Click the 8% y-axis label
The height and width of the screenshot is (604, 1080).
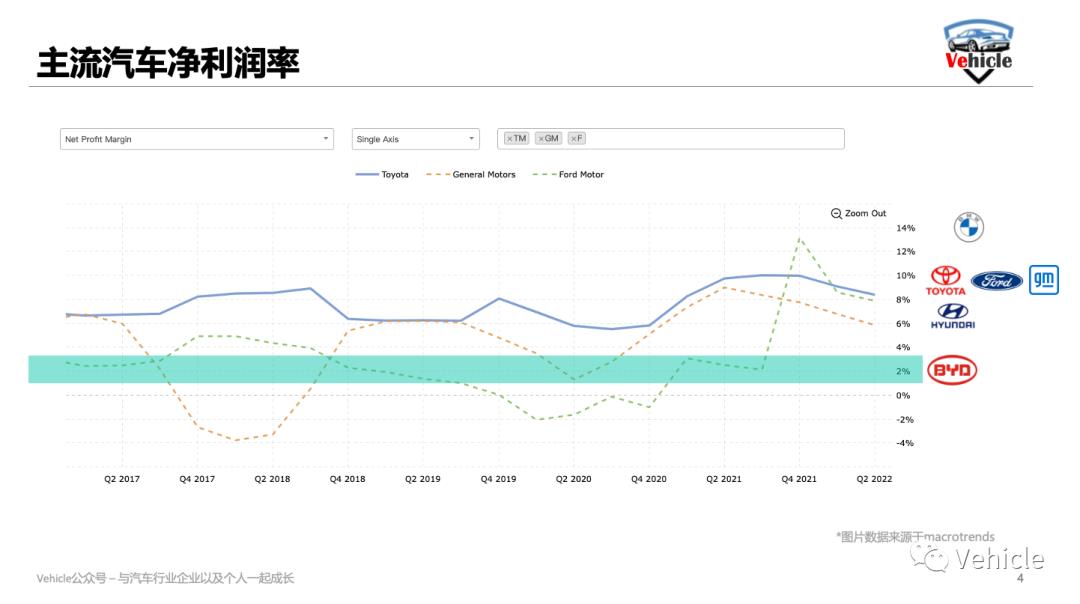coord(903,300)
